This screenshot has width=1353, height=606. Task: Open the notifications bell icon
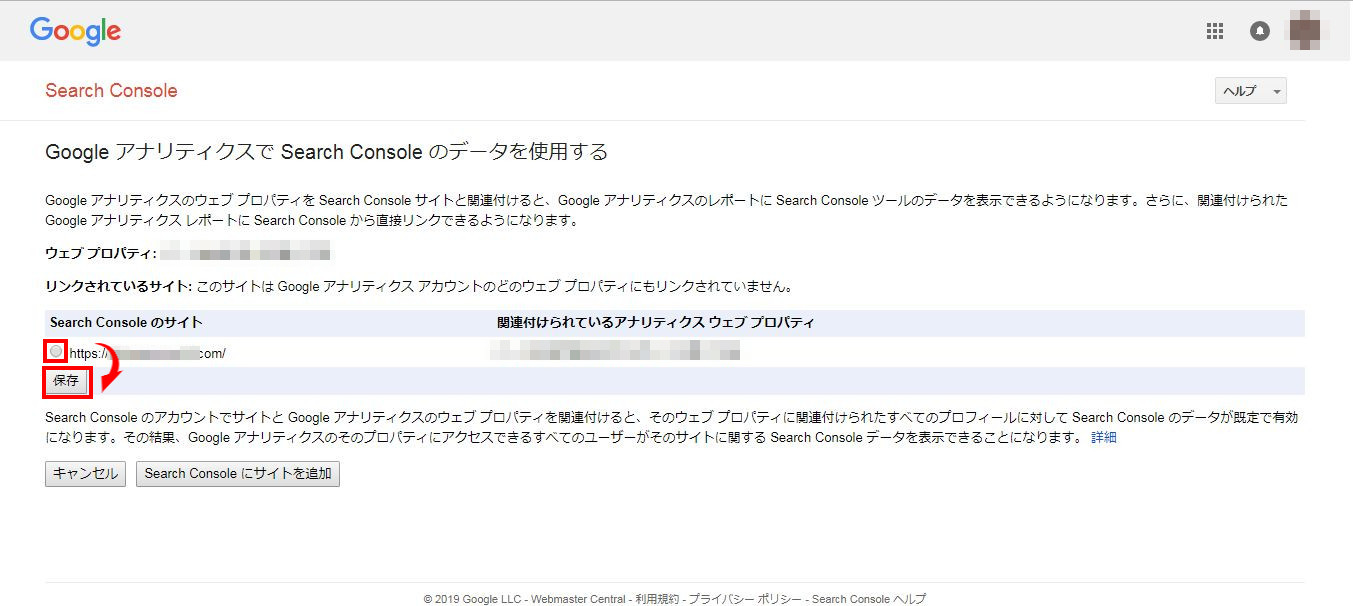tap(1260, 31)
